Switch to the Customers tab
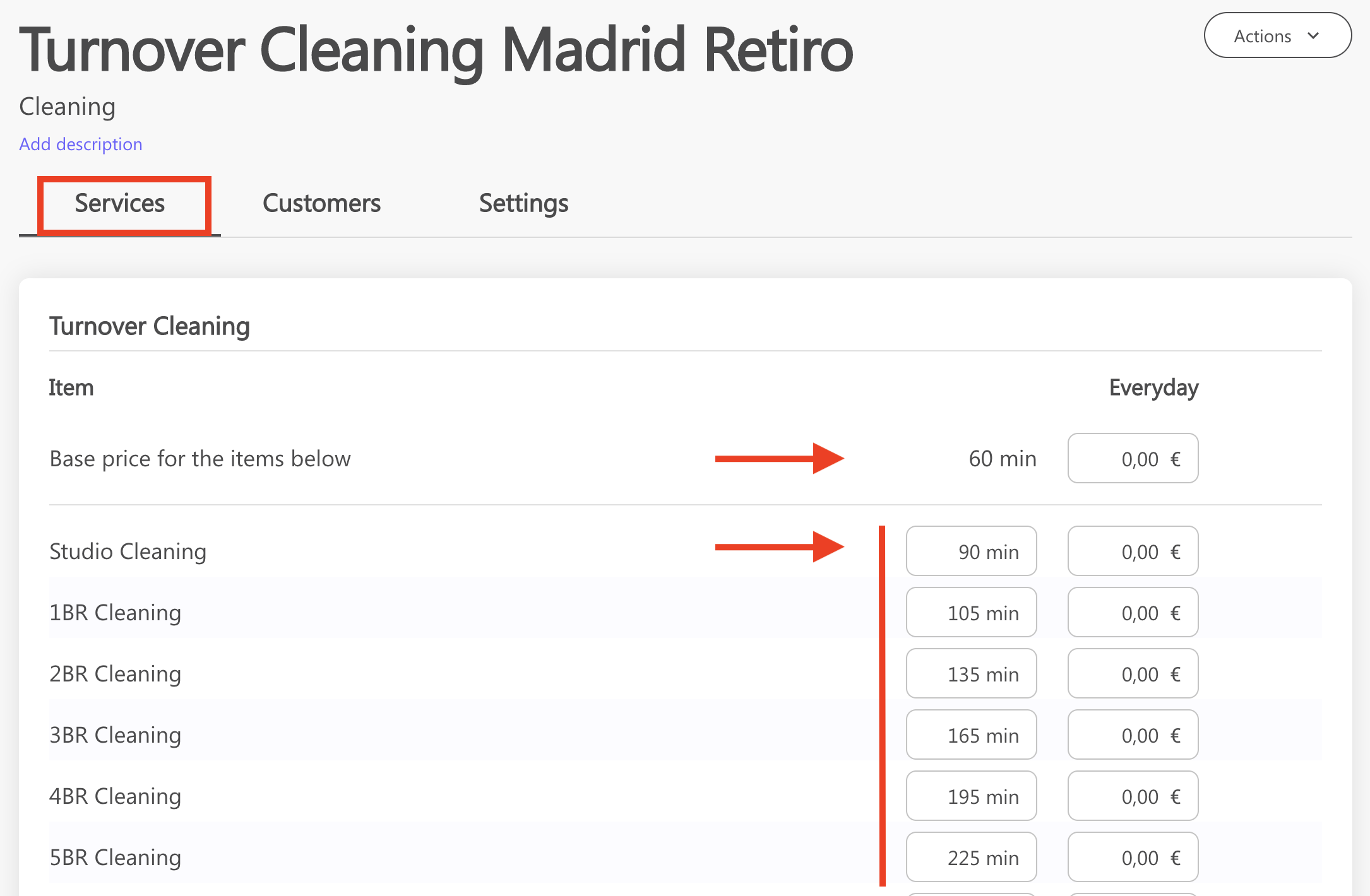The height and width of the screenshot is (896, 1370). pyautogui.click(x=321, y=204)
